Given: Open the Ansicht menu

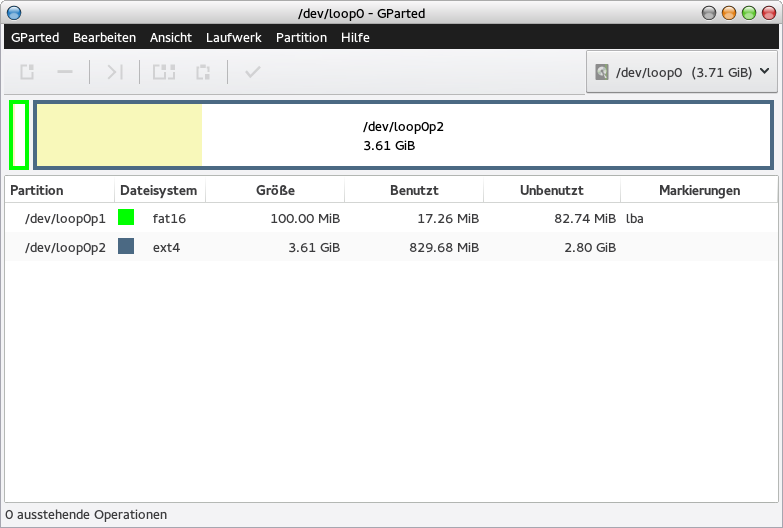Looking at the screenshot, I should click(x=171, y=37).
